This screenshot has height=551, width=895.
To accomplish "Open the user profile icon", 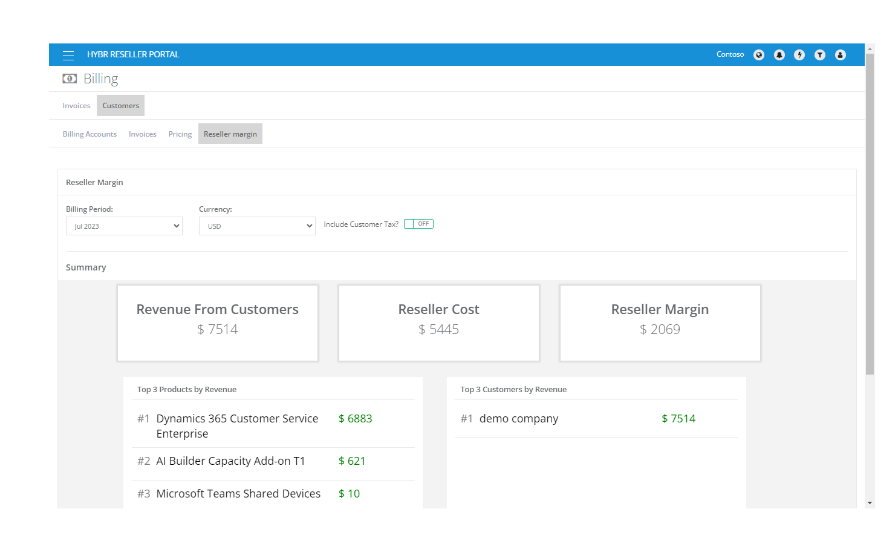I will pyautogui.click(x=840, y=55).
